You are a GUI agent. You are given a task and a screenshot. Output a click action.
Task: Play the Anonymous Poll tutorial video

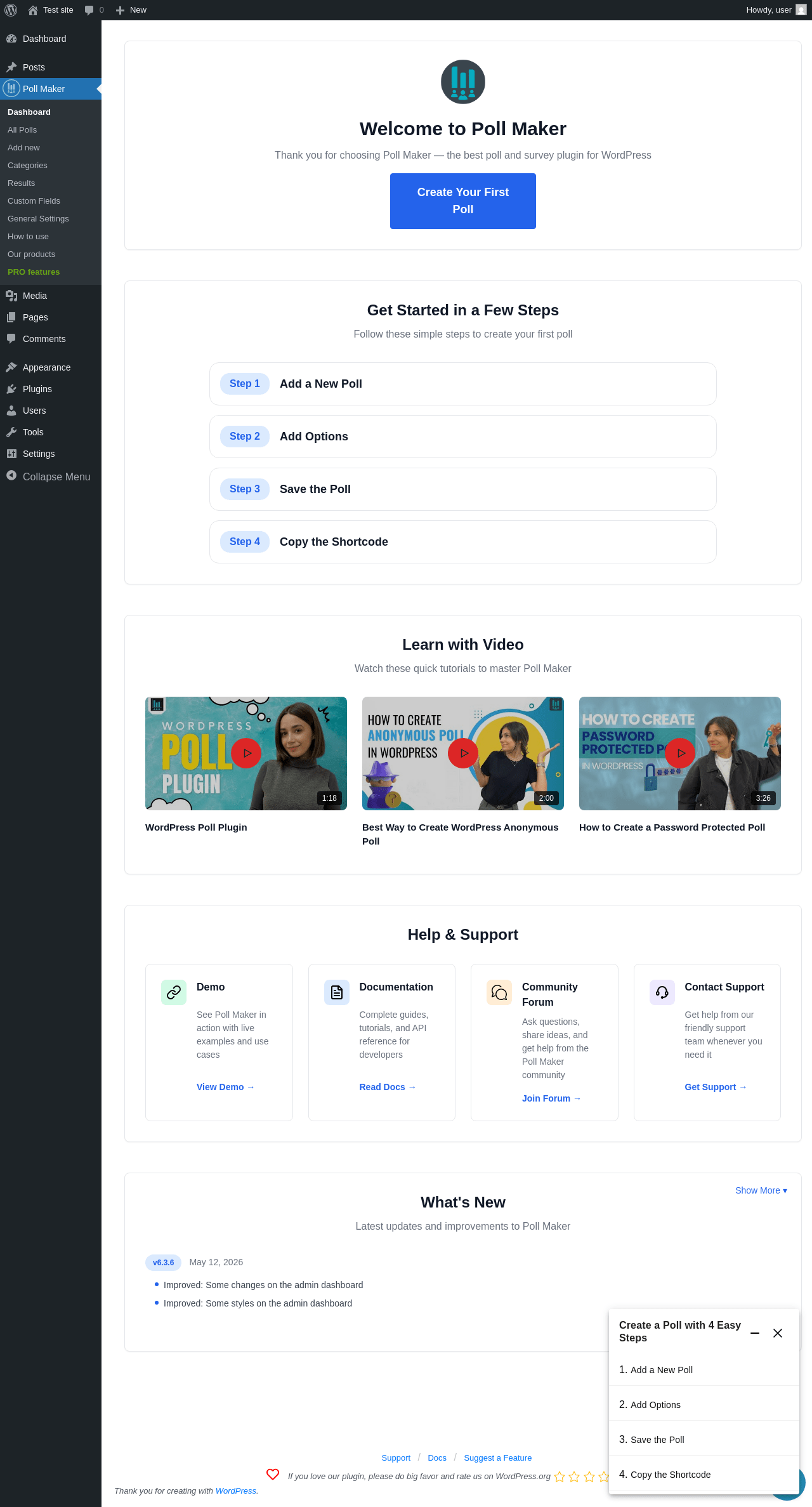(463, 753)
